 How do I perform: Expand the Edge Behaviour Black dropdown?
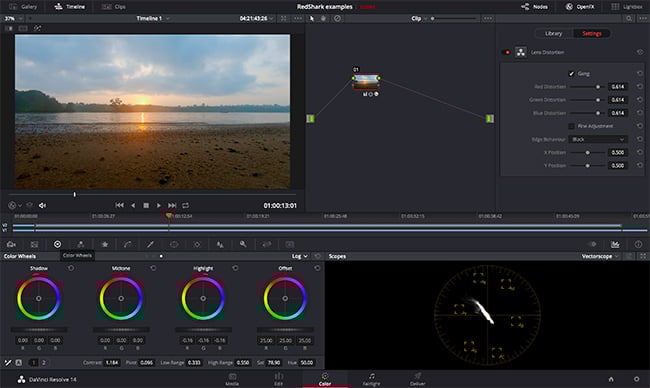[x=598, y=139]
